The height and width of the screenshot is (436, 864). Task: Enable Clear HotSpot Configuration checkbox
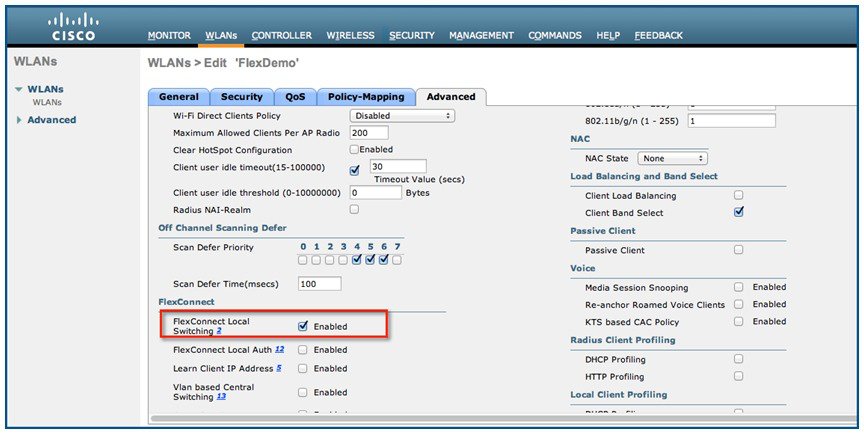(354, 149)
